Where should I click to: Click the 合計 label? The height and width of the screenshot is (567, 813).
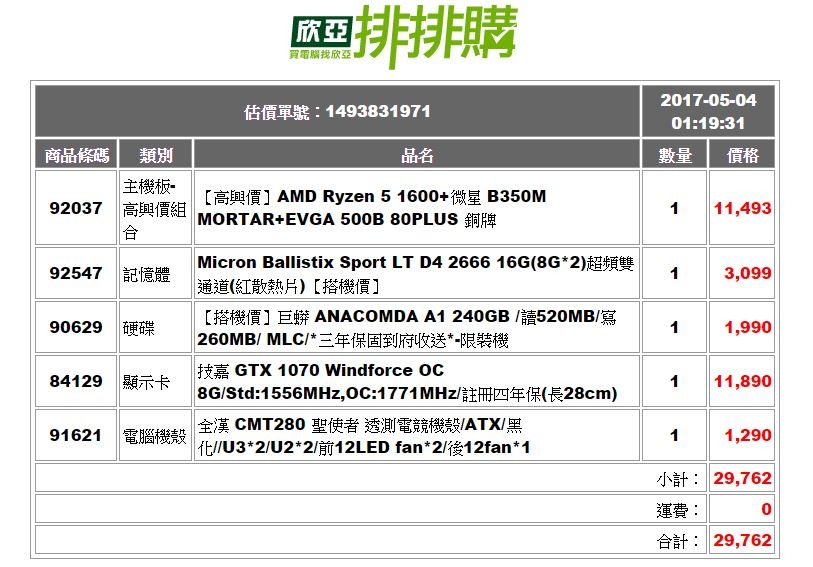pos(678,542)
